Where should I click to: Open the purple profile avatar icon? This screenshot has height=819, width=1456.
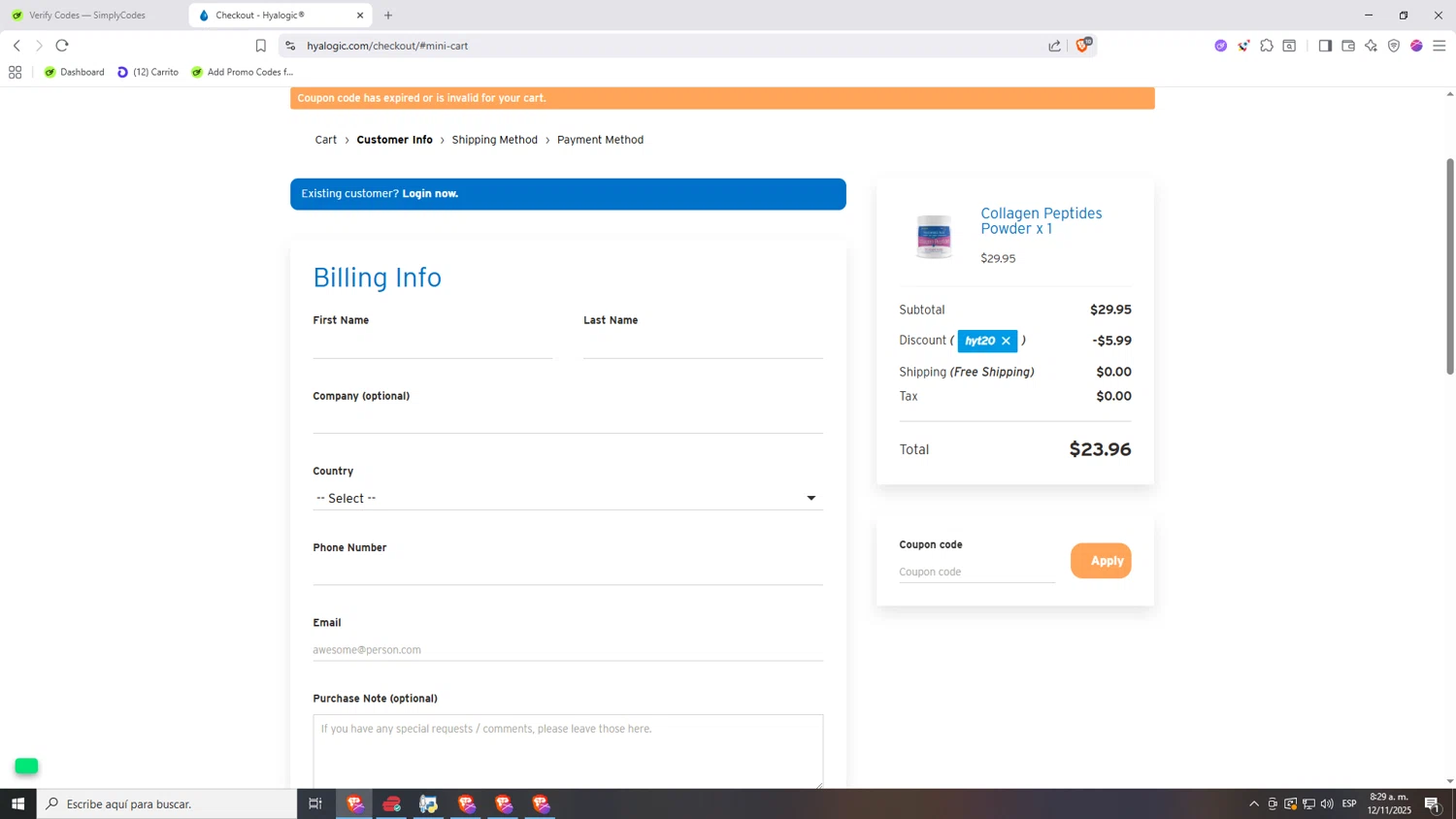click(1416, 46)
